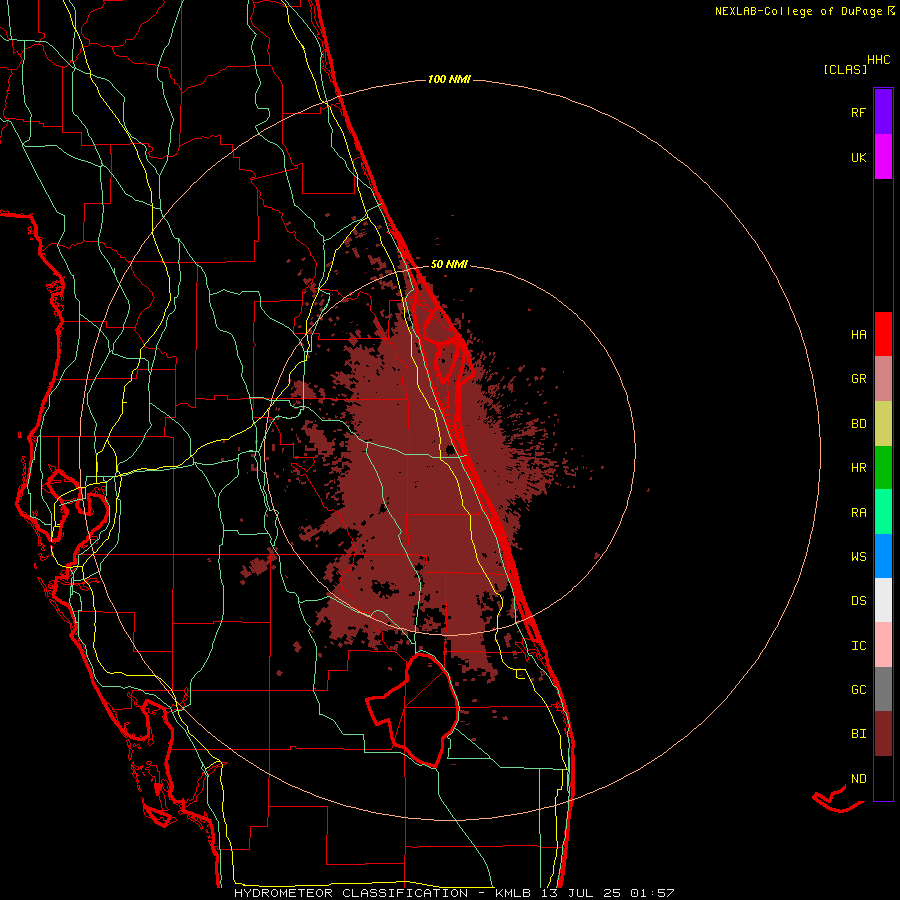Click the DS legend label

(x=858, y=601)
